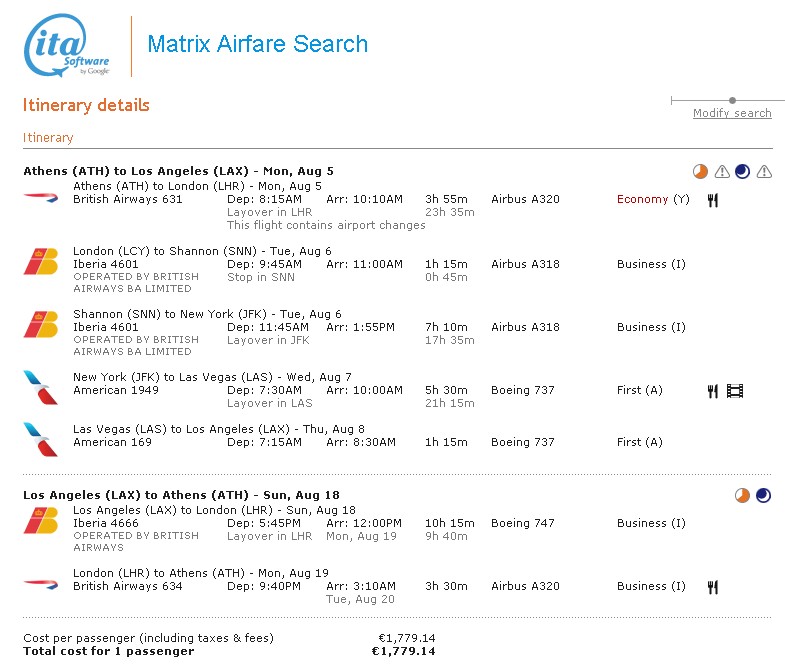The image size is (785, 665).
Task: Click the long layover icon in the Los Angeles to Athens header
Action: [x=742, y=495]
